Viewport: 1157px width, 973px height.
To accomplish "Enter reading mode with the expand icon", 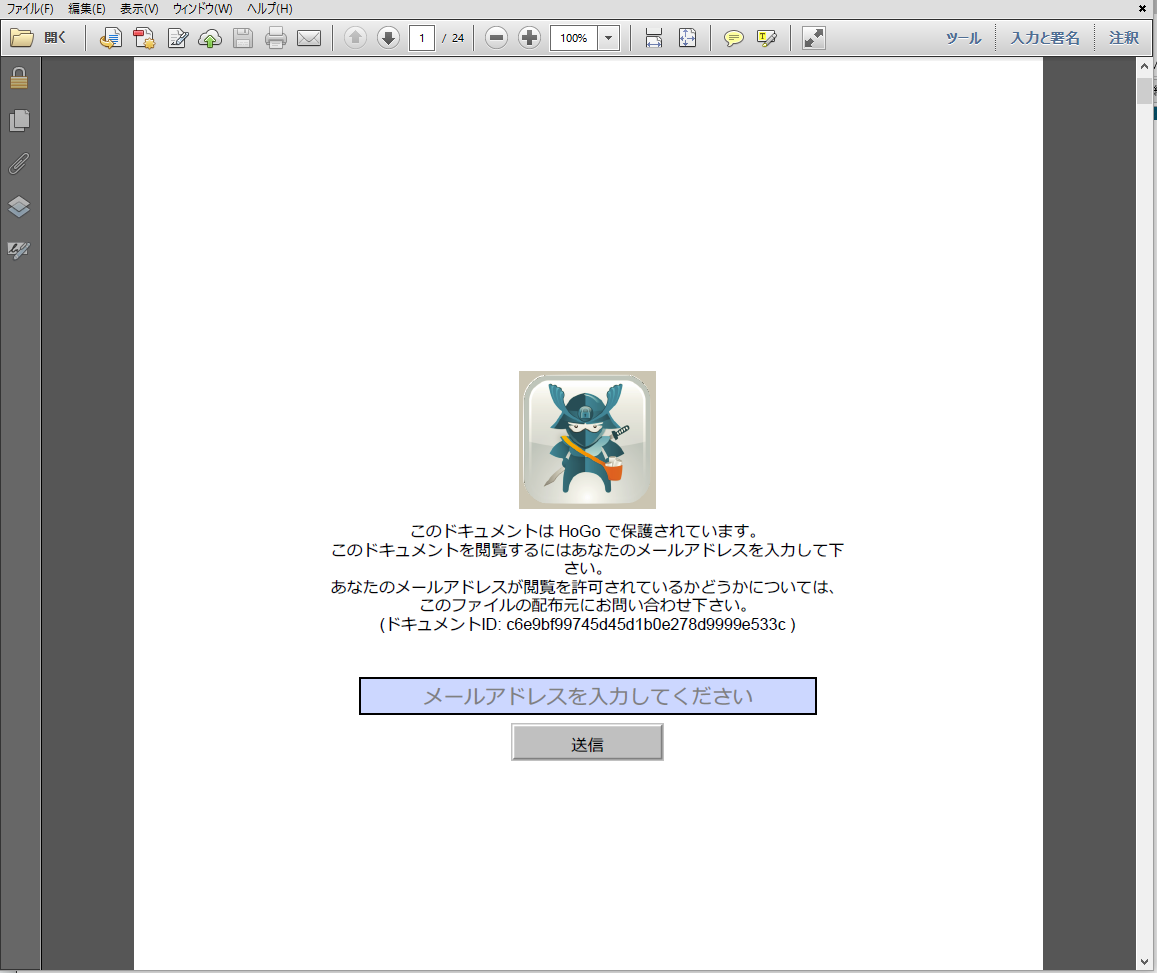I will point(810,38).
